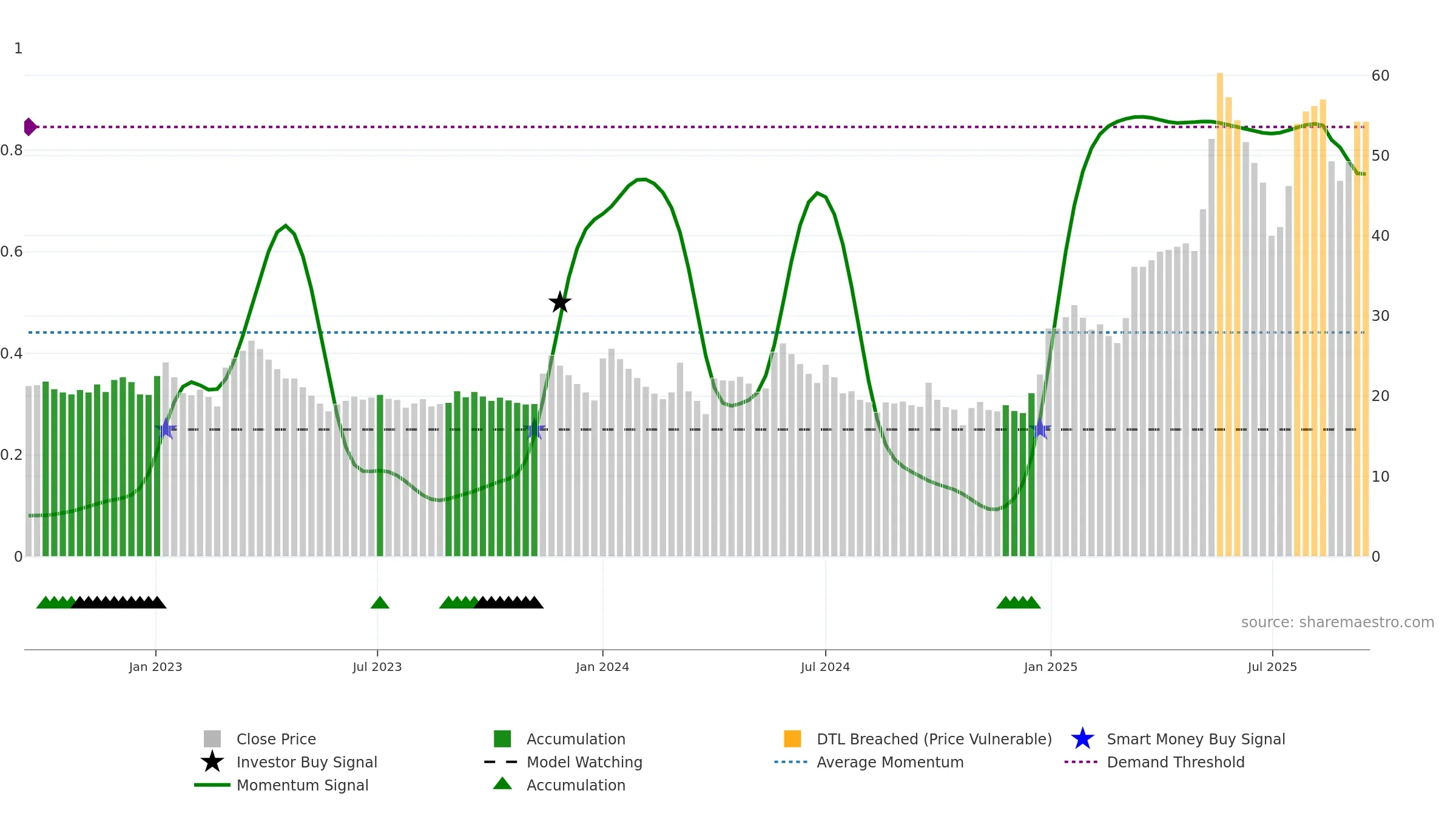Click the blue Smart Money star near Jan 2023
The image size is (1456, 819).
click(166, 428)
